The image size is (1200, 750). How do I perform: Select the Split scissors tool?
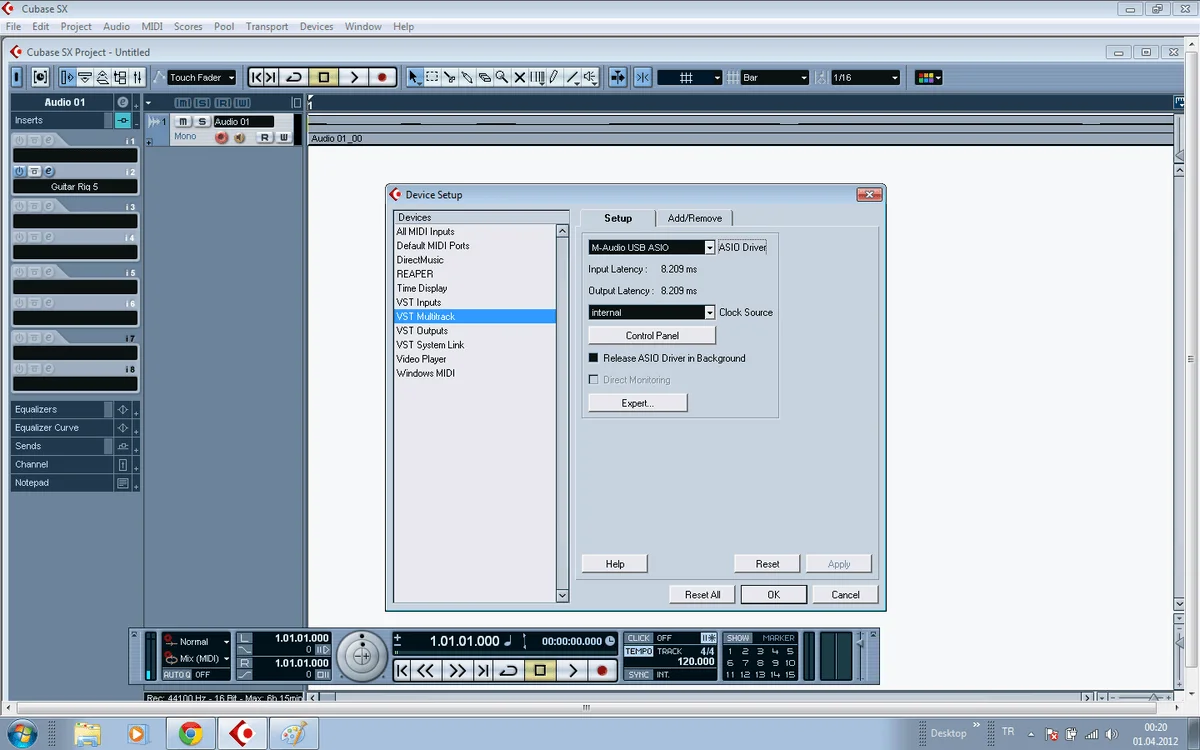[449, 77]
